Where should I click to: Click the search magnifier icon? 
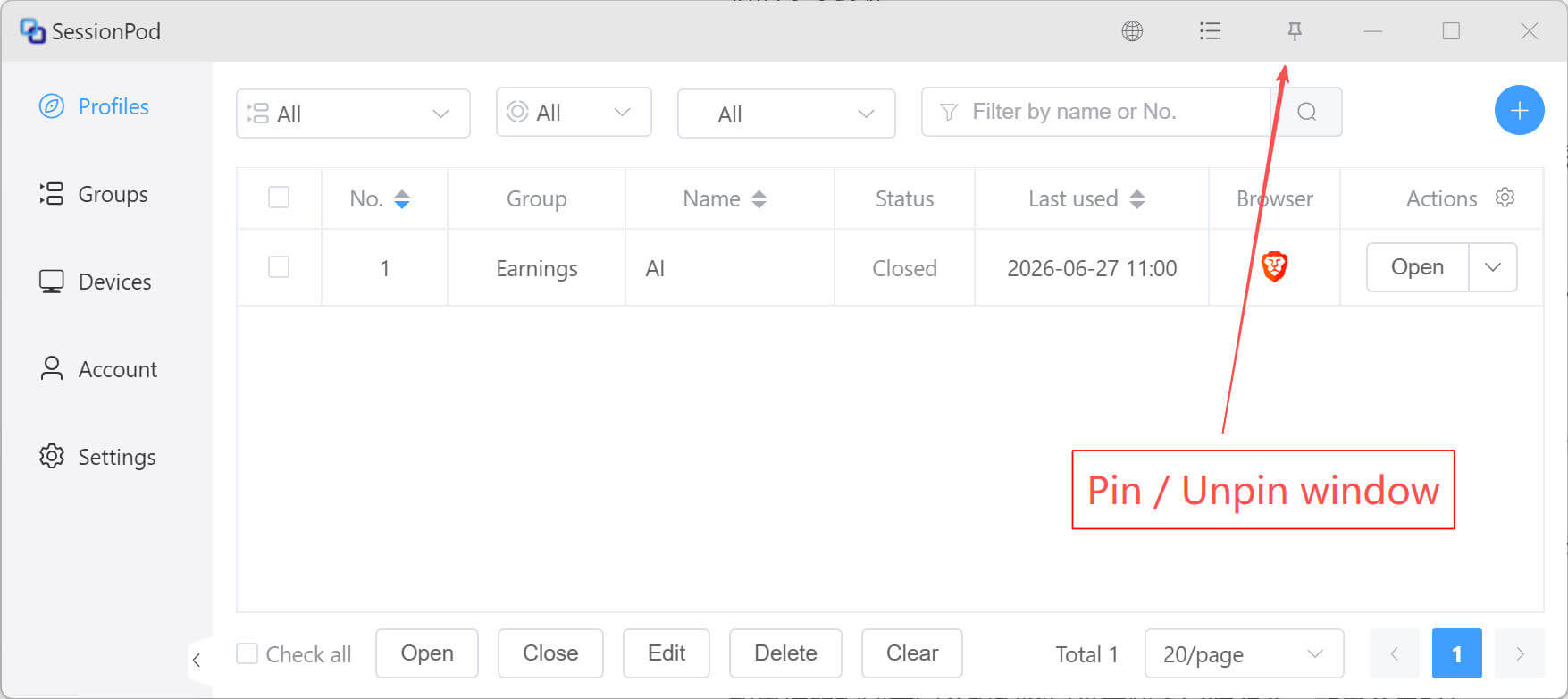click(1306, 112)
